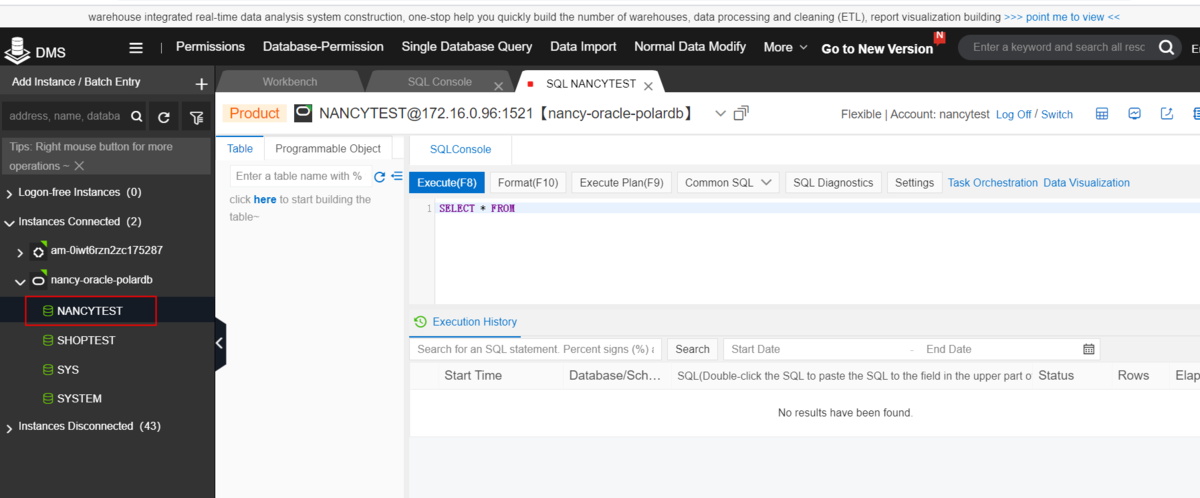Focus the instance address search field
This screenshot has height=498, width=1200.
pos(65,116)
